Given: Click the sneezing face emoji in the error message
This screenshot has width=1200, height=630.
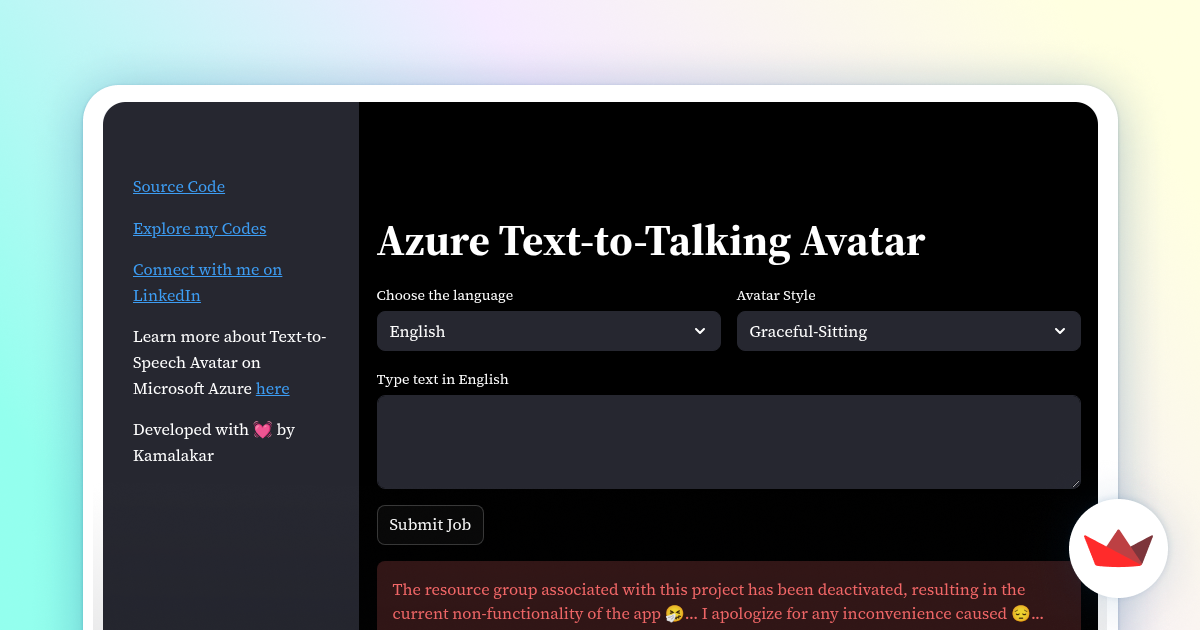Looking at the screenshot, I should [x=675, y=613].
